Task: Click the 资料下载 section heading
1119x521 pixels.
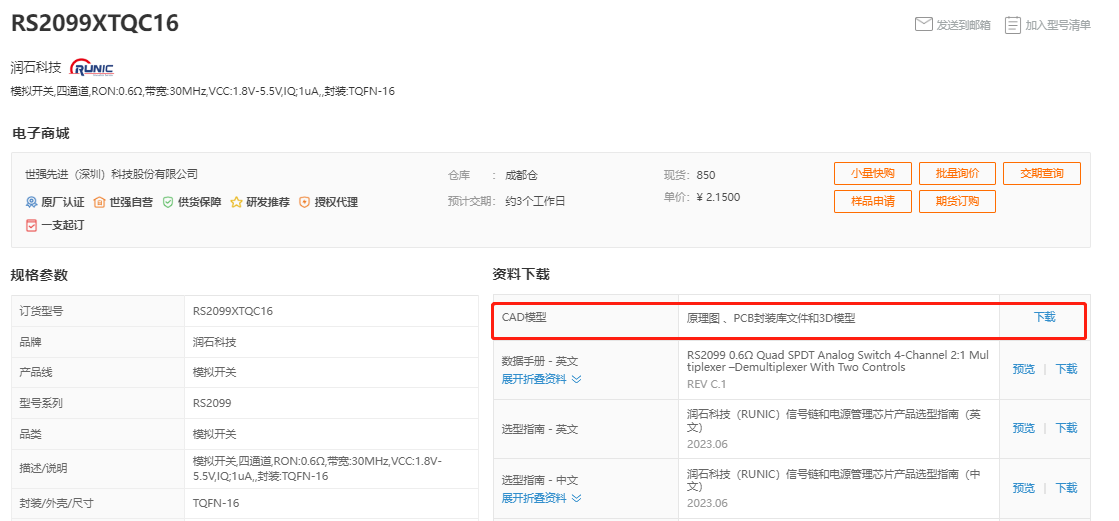Action: (521, 275)
